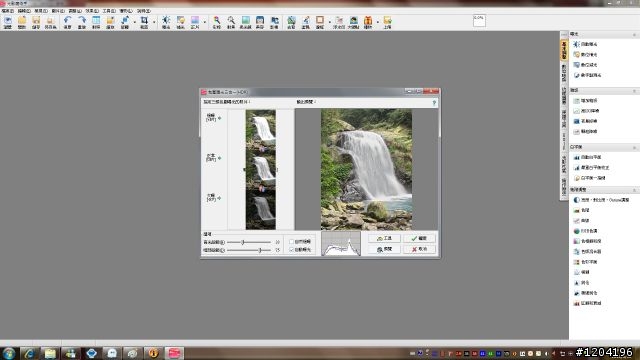Open dropdown arrow next to Frame icon
The image size is (640, 360).
coord(329,22)
